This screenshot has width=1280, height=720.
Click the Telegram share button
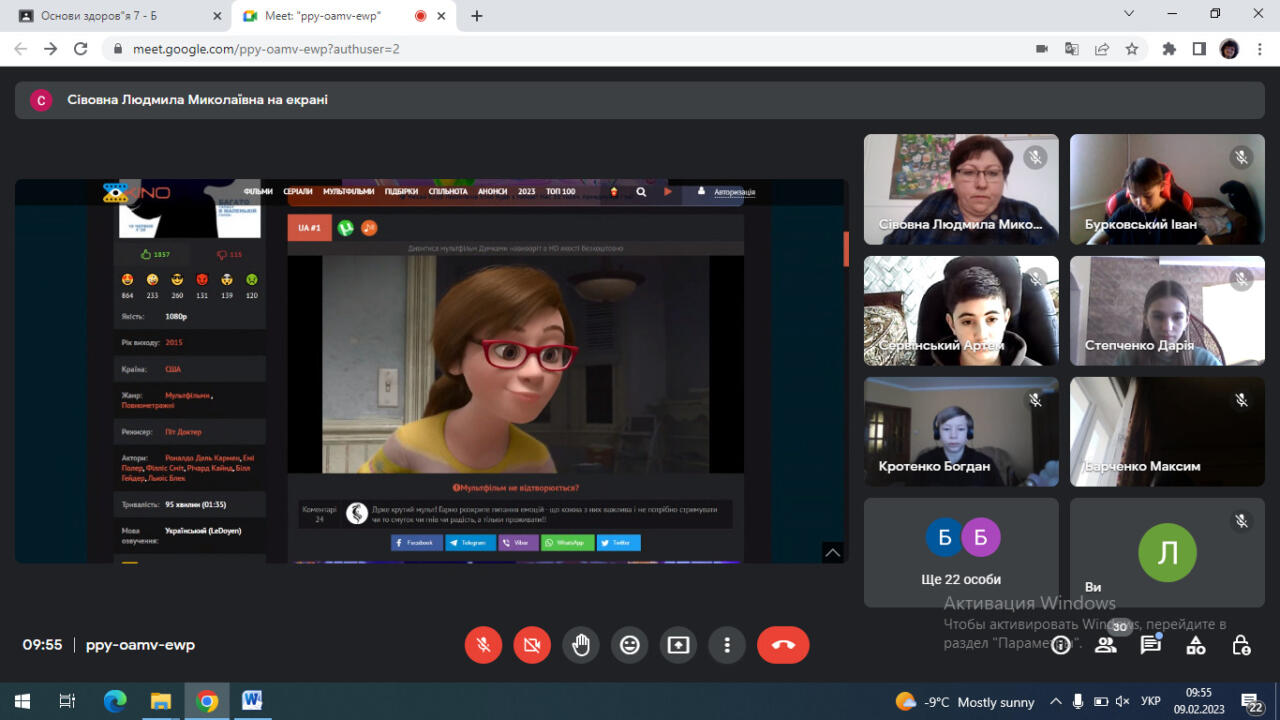pos(469,543)
